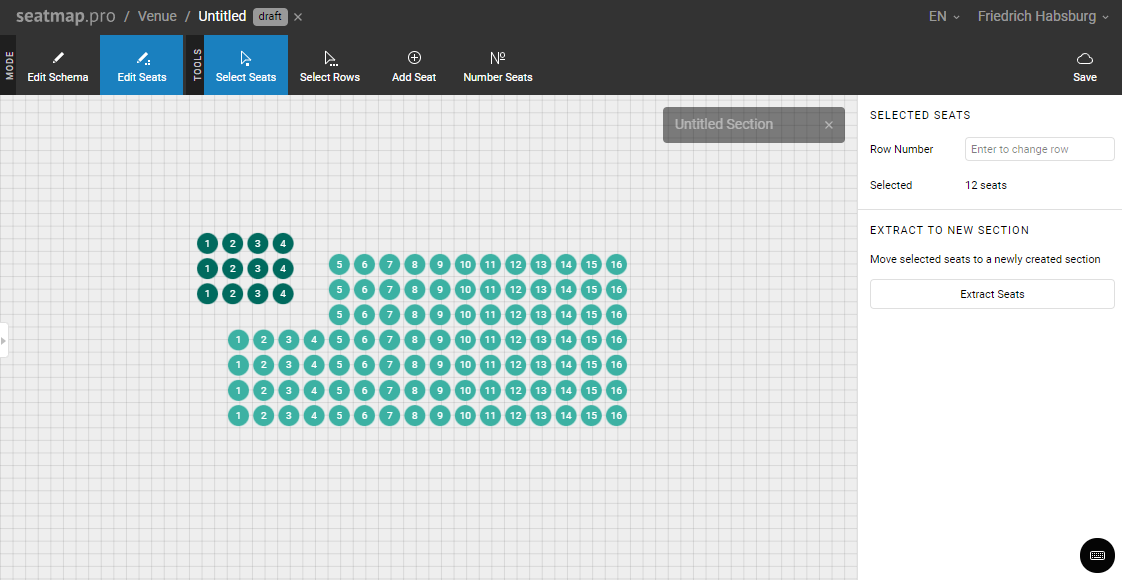
Task: Close the Untitled Section label
Action: point(828,125)
